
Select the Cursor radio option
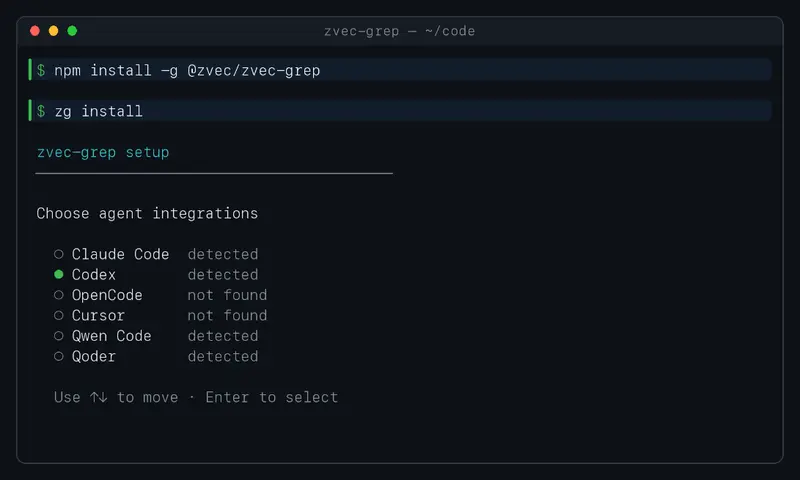coord(59,315)
